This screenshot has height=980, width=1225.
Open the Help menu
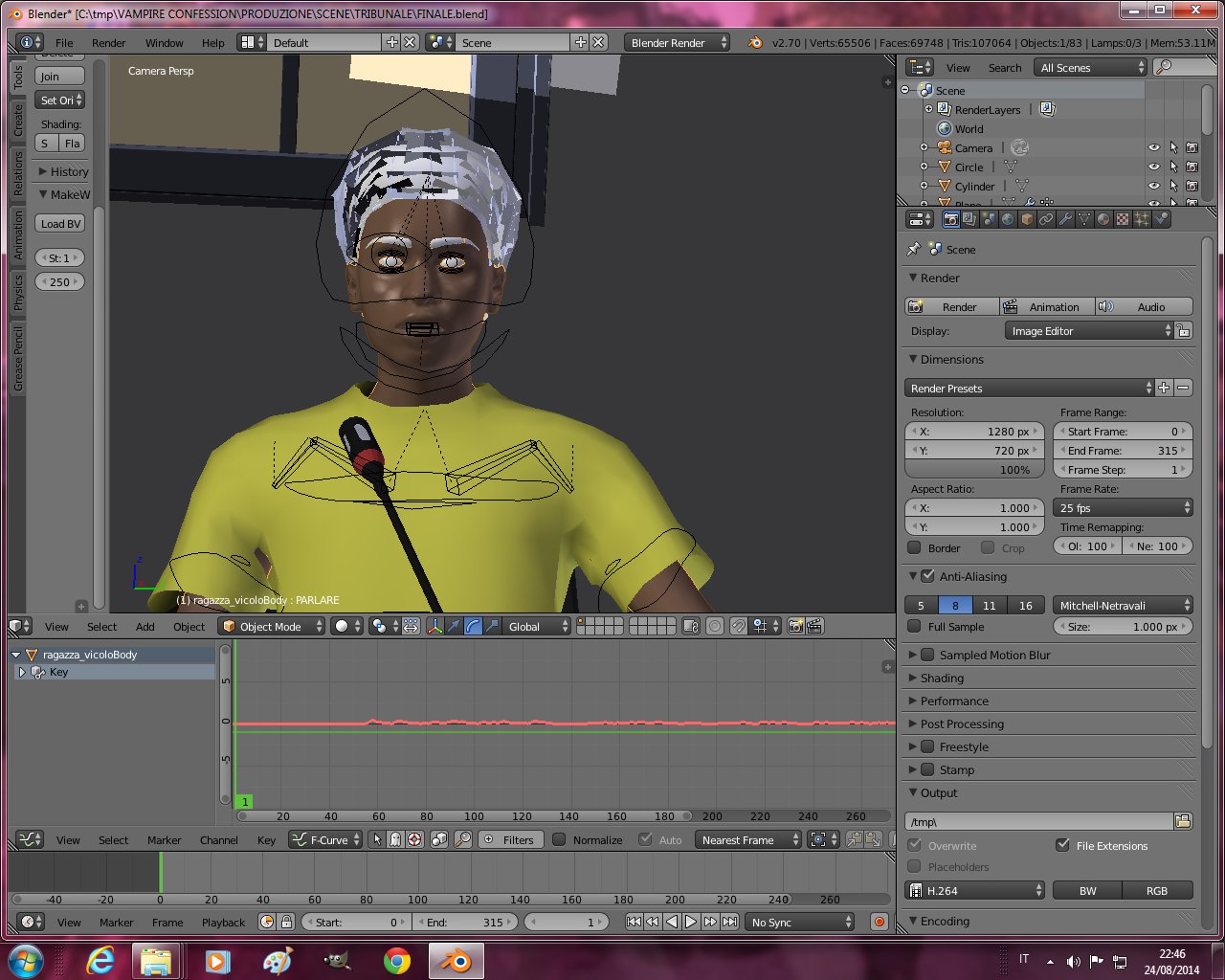tap(212, 42)
